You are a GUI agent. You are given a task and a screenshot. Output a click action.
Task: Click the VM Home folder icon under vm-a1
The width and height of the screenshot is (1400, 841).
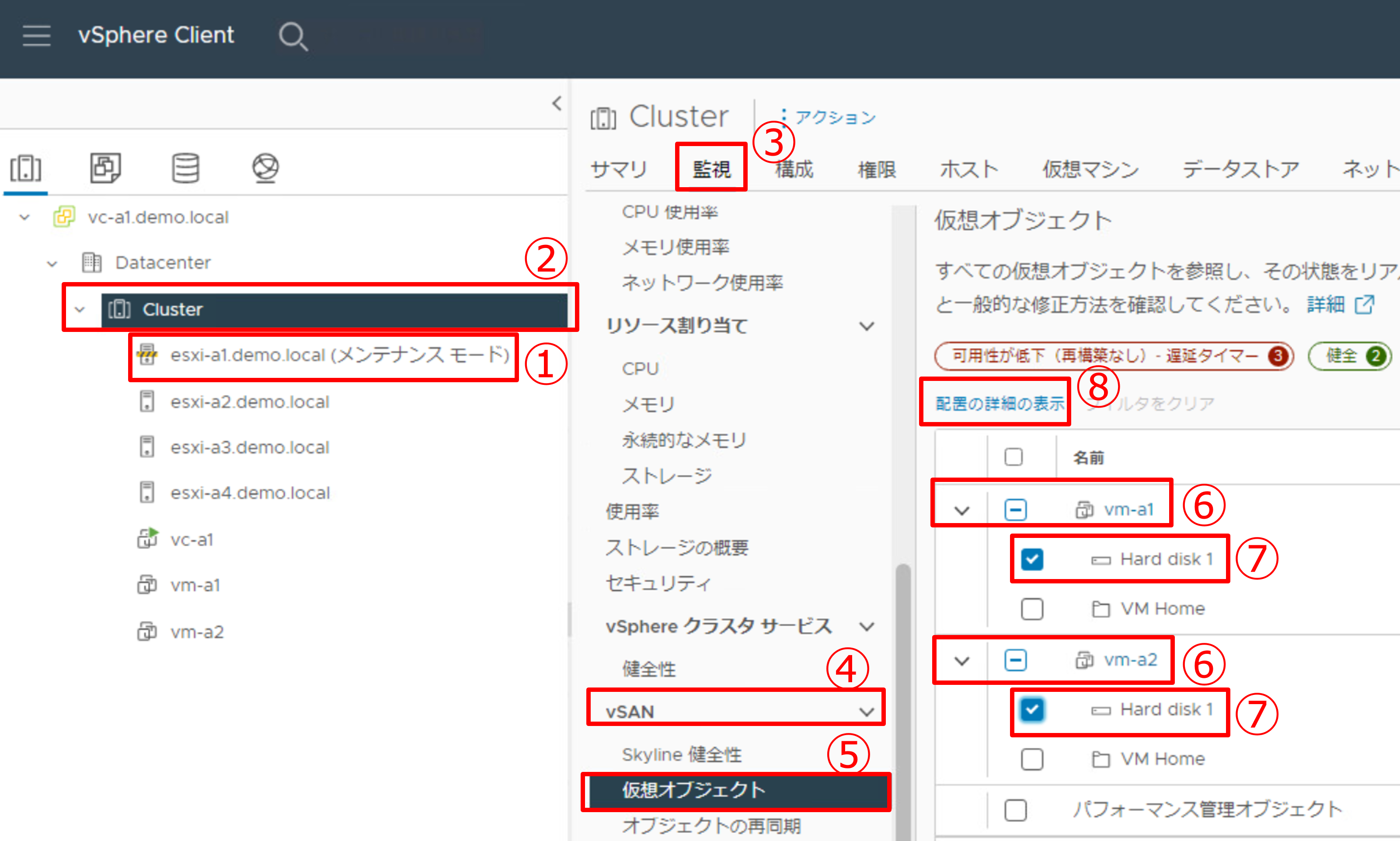(1101, 609)
